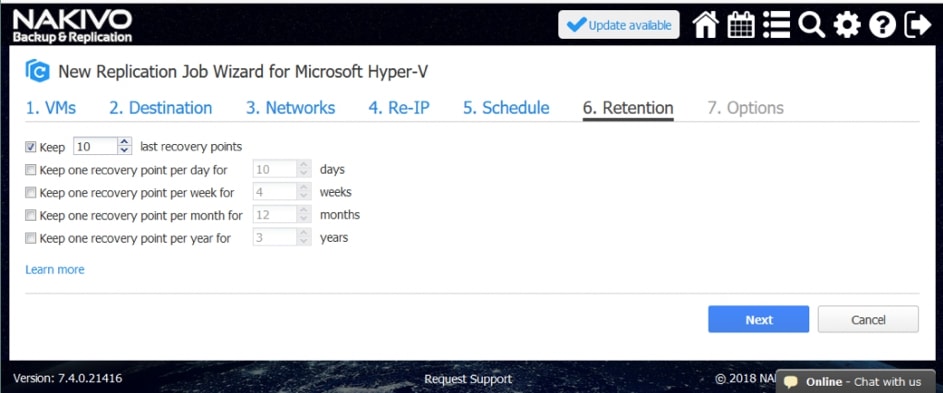Viewport: 943px width, 393px height.
Task: Open the help question mark icon
Action: click(882, 25)
